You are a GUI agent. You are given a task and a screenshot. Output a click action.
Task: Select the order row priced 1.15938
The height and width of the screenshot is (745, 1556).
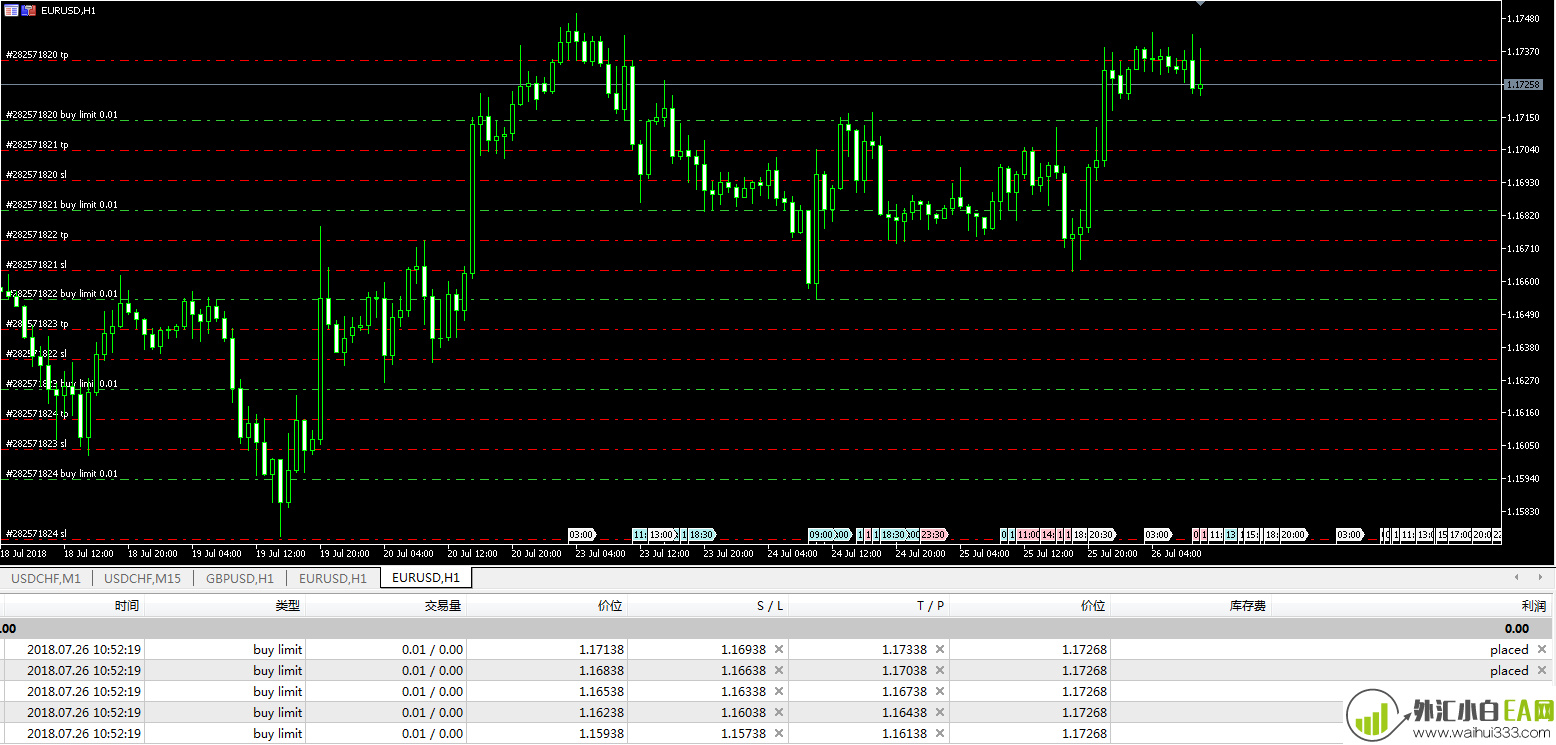(777, 733)
